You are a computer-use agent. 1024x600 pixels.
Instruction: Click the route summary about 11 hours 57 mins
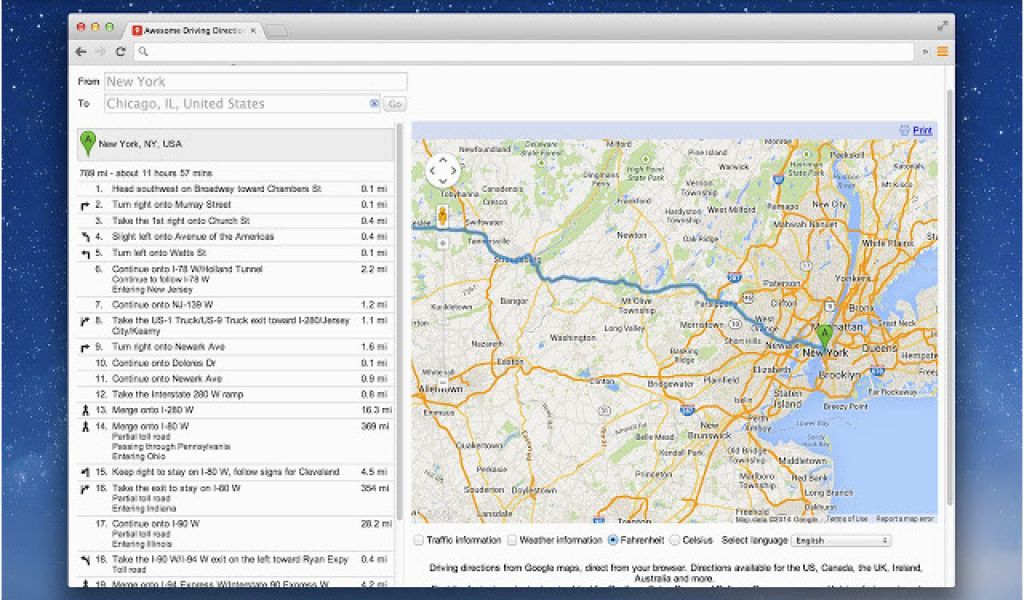coord(146,173)
